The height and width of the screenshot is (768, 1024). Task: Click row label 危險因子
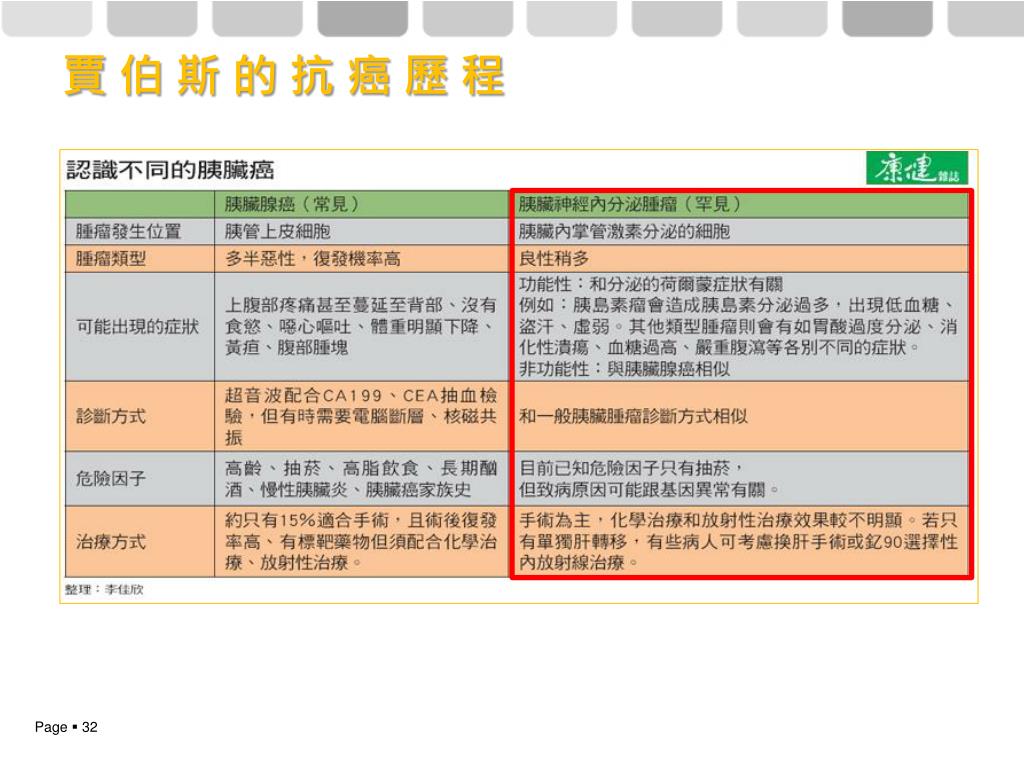tap(111, 479)
